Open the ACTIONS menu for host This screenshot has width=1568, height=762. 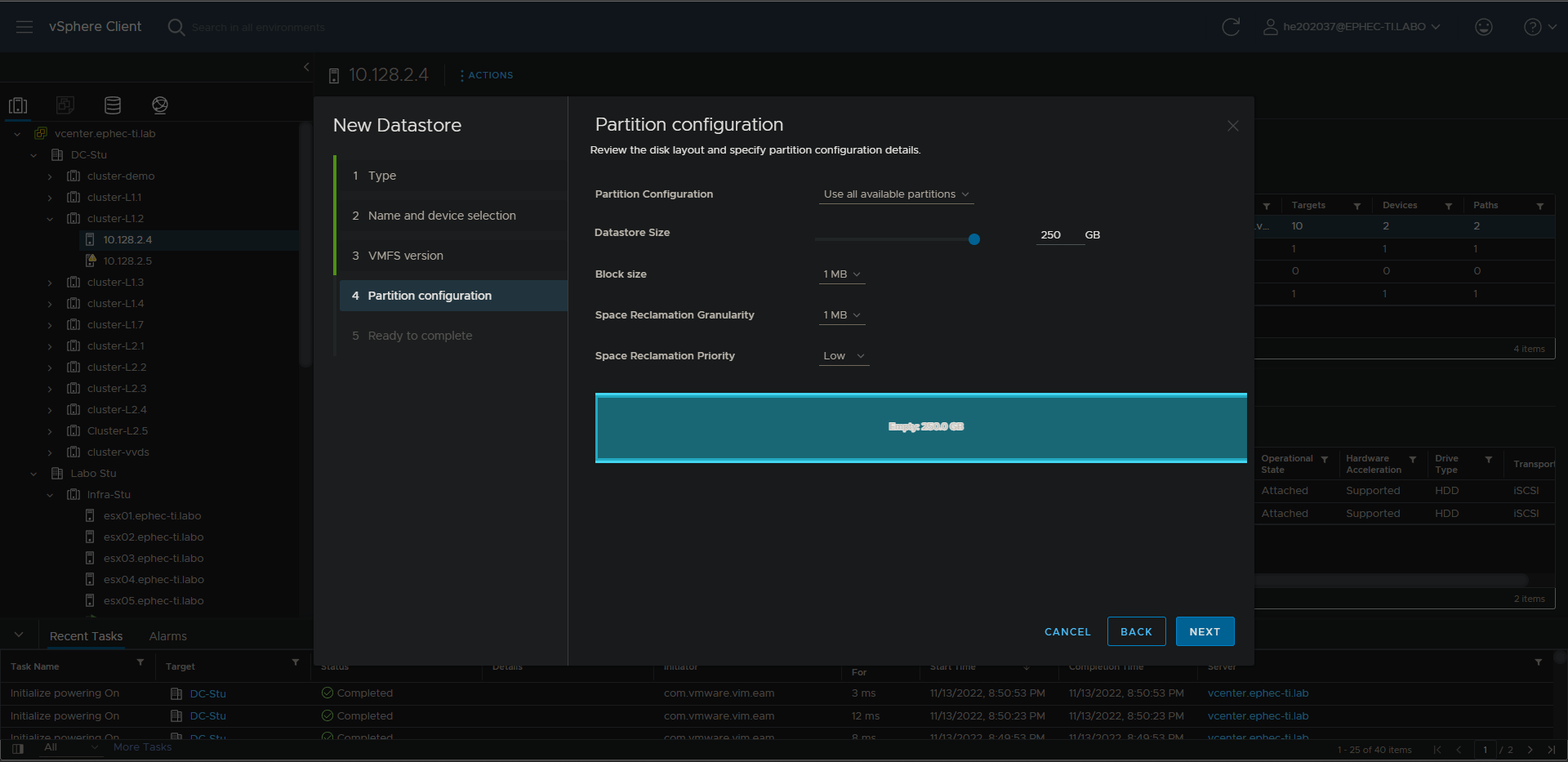487,75
